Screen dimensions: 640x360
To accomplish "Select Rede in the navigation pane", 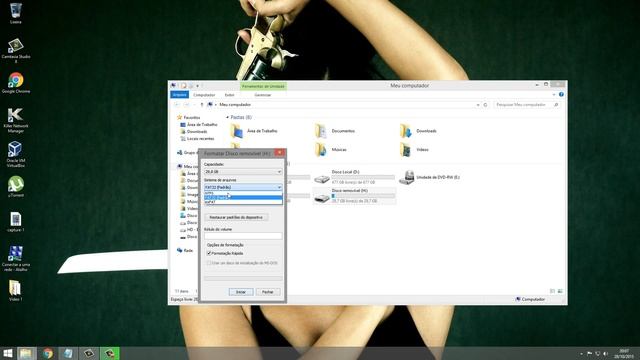I will (x=188, y=251).
